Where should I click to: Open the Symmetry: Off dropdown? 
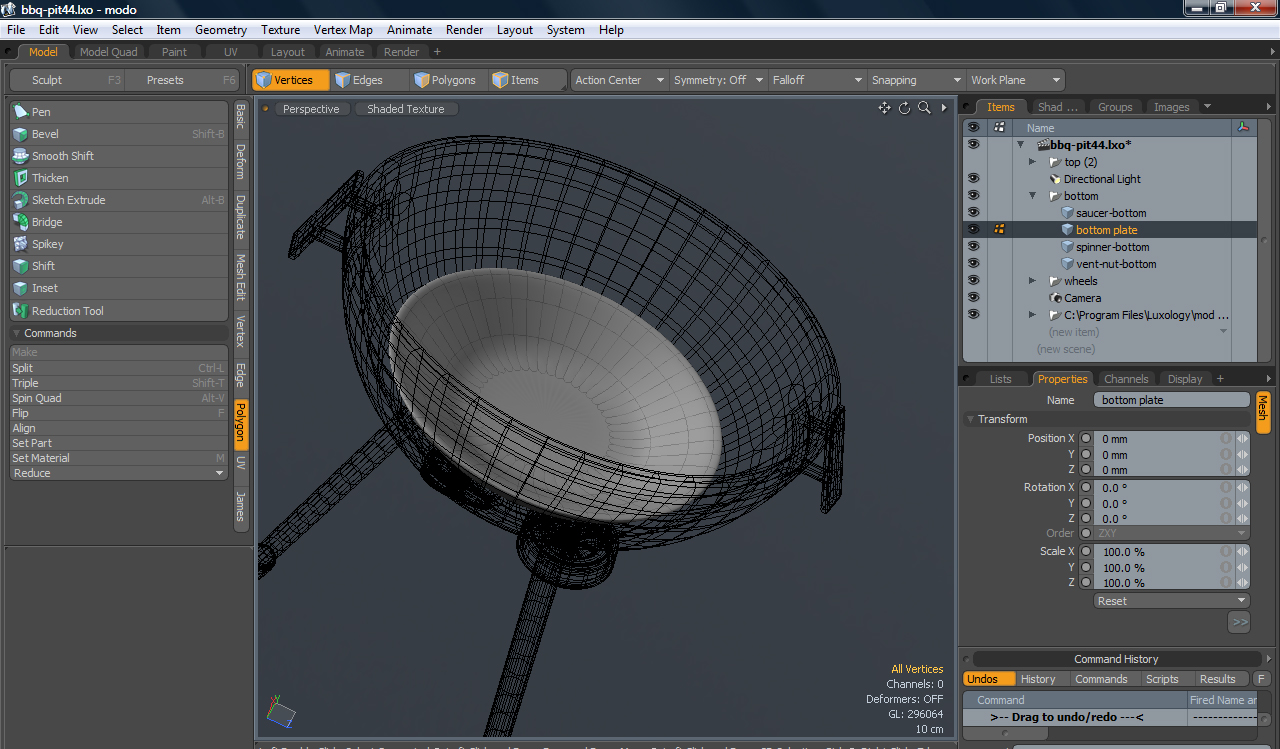click(x=718, y=80)
